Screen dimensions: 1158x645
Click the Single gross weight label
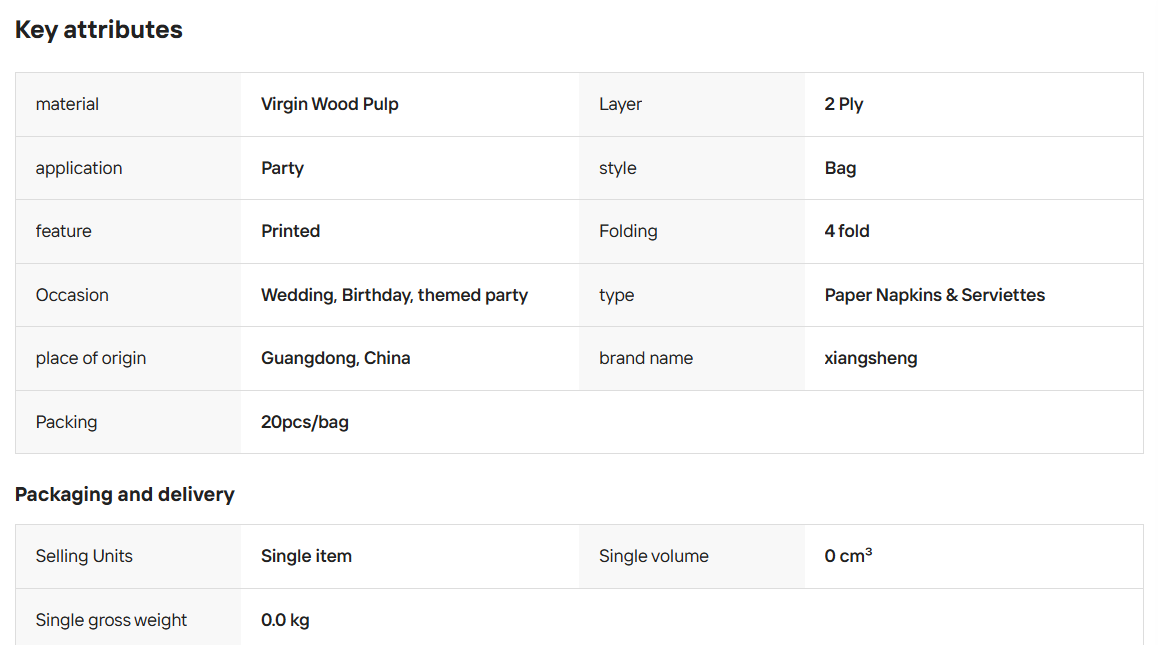(111, 620)
